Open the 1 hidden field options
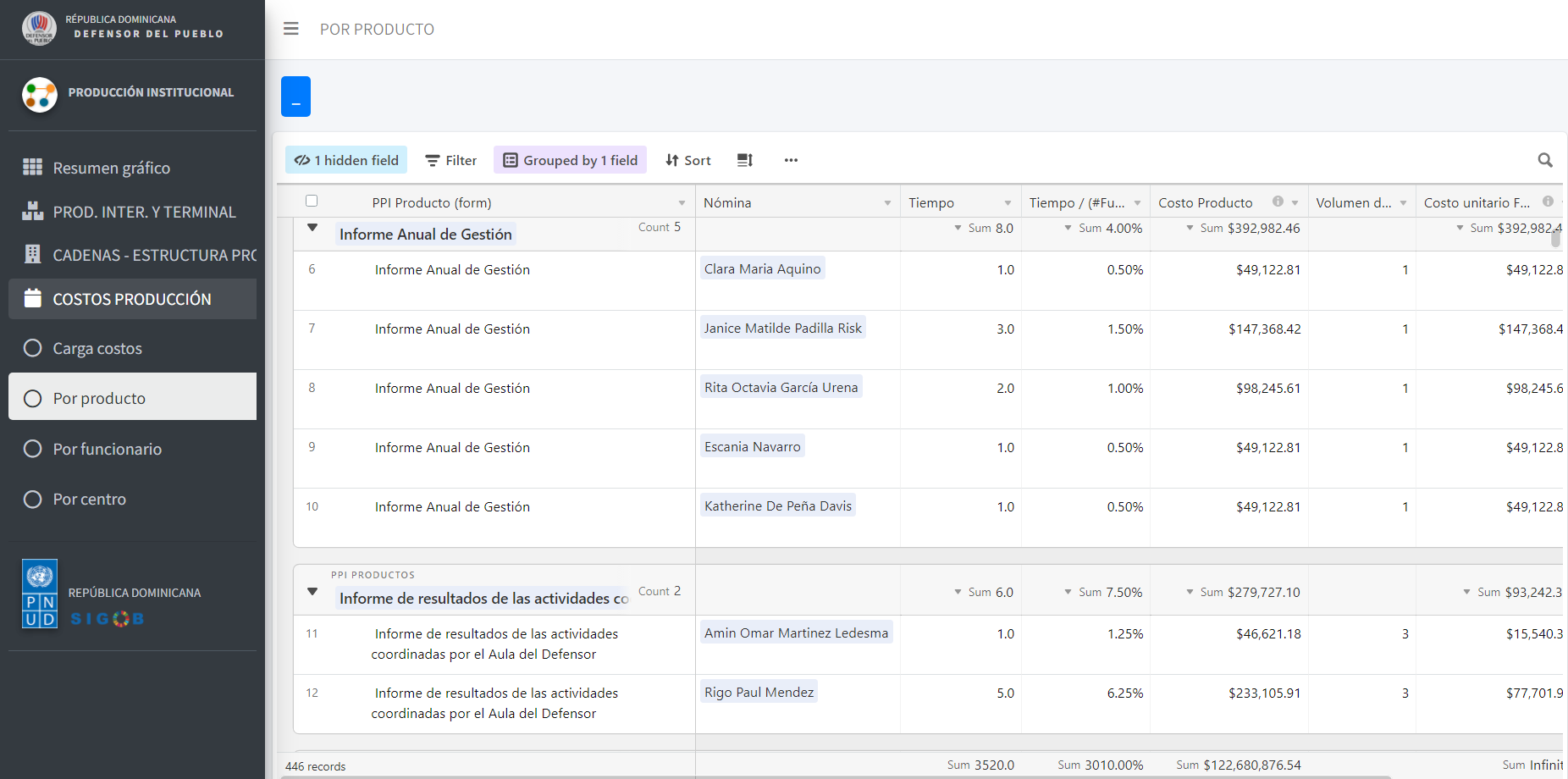 346,160
